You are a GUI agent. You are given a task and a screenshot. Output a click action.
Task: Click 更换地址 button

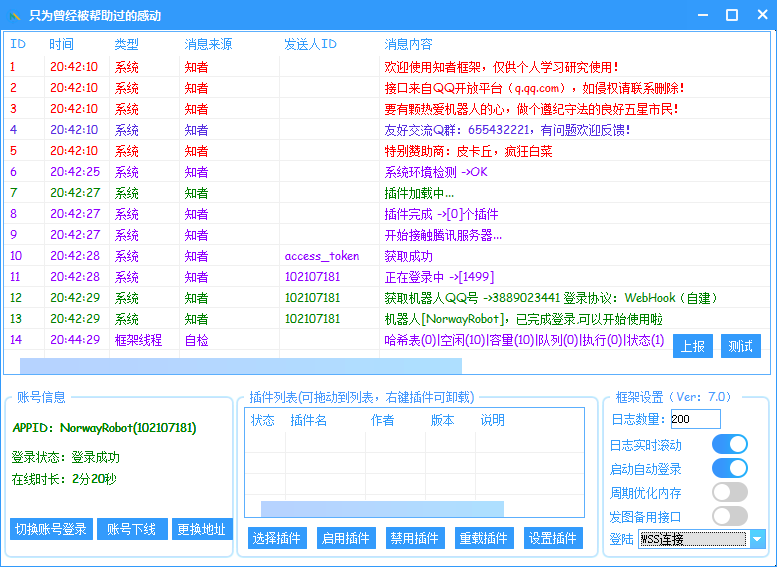coord(202,529)
